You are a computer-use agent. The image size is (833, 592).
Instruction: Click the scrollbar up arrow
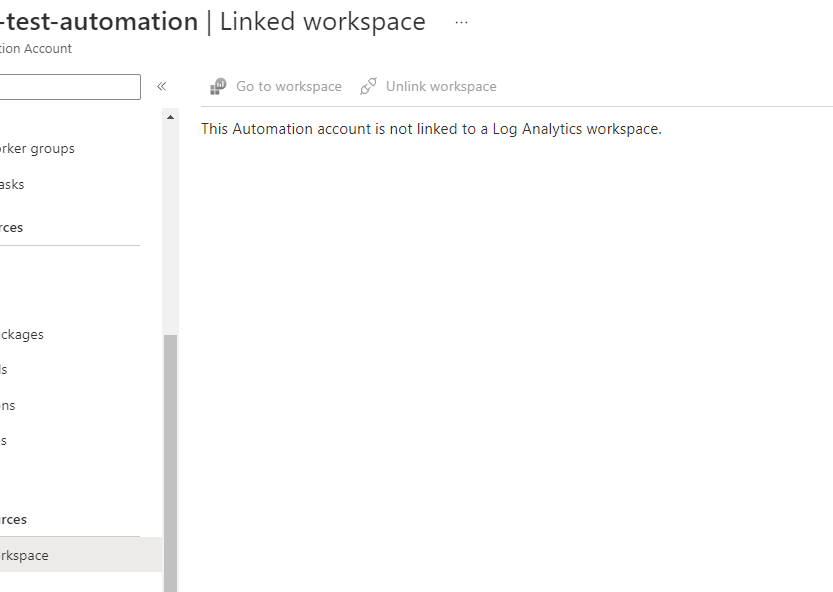(169, 116)
